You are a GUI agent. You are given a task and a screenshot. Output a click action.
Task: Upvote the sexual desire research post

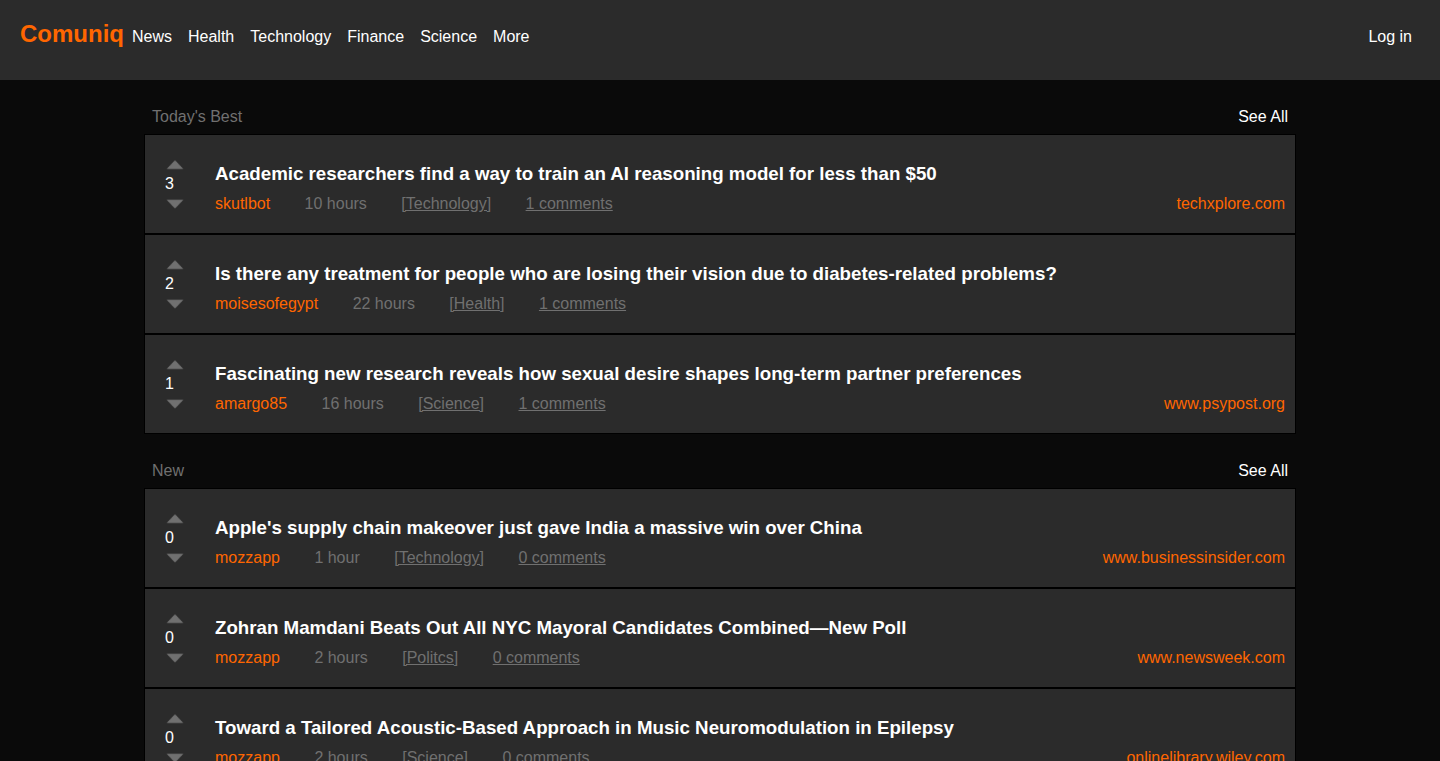[175, 365]
